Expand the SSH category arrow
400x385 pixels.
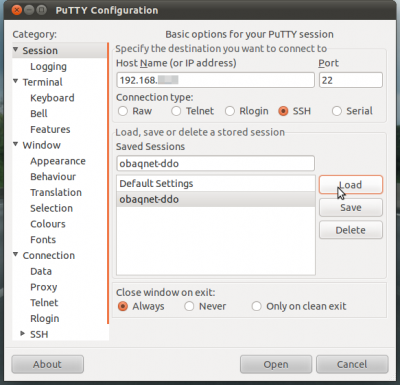23,333
